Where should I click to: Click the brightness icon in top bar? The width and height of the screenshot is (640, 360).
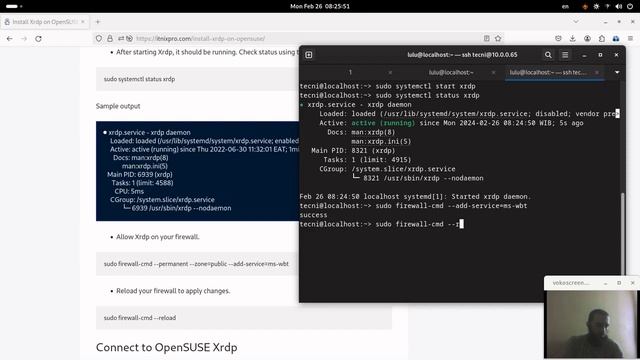[x=596, y=6]
